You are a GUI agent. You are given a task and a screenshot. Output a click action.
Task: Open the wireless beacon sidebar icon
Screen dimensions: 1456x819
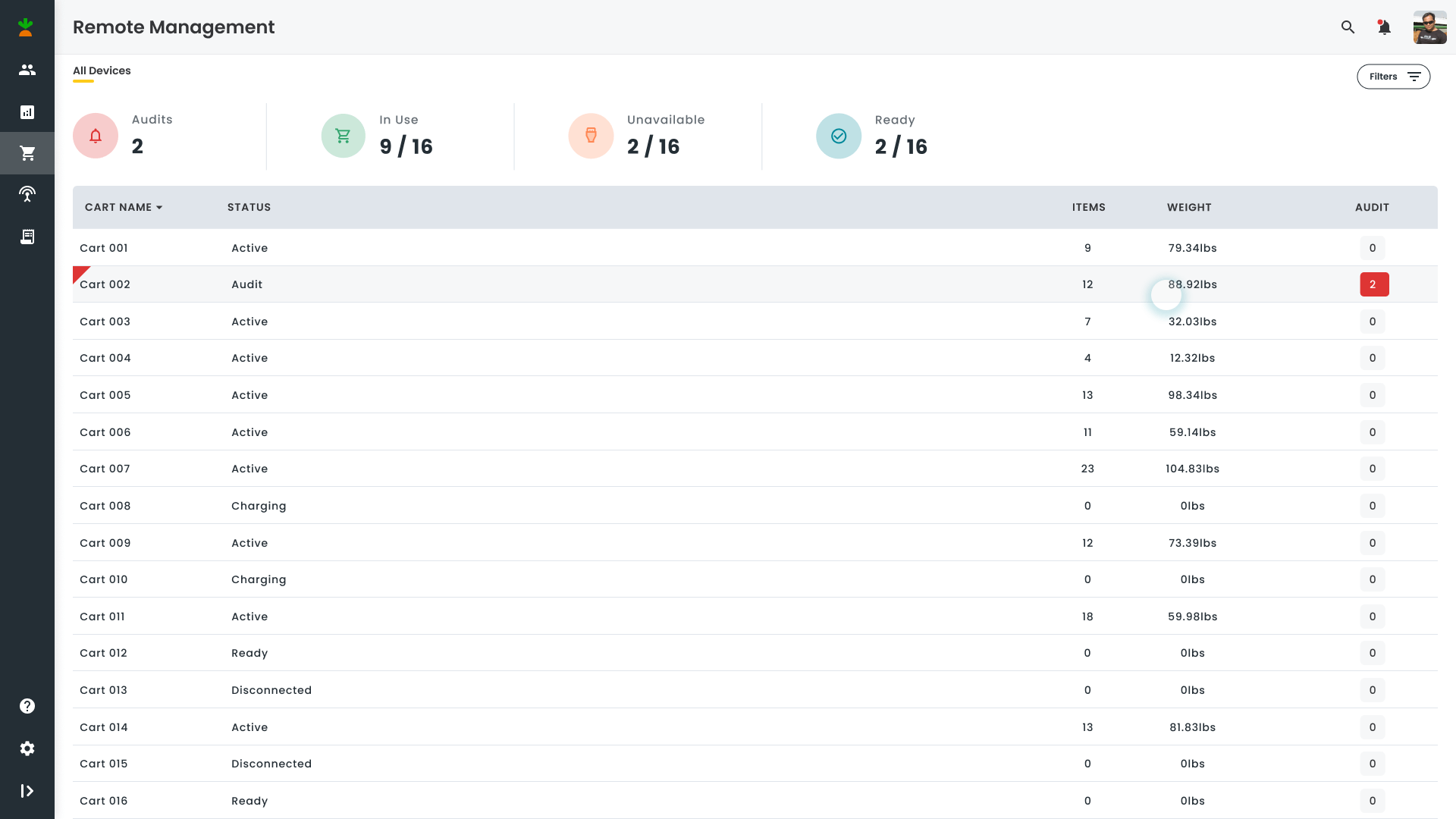27,194
